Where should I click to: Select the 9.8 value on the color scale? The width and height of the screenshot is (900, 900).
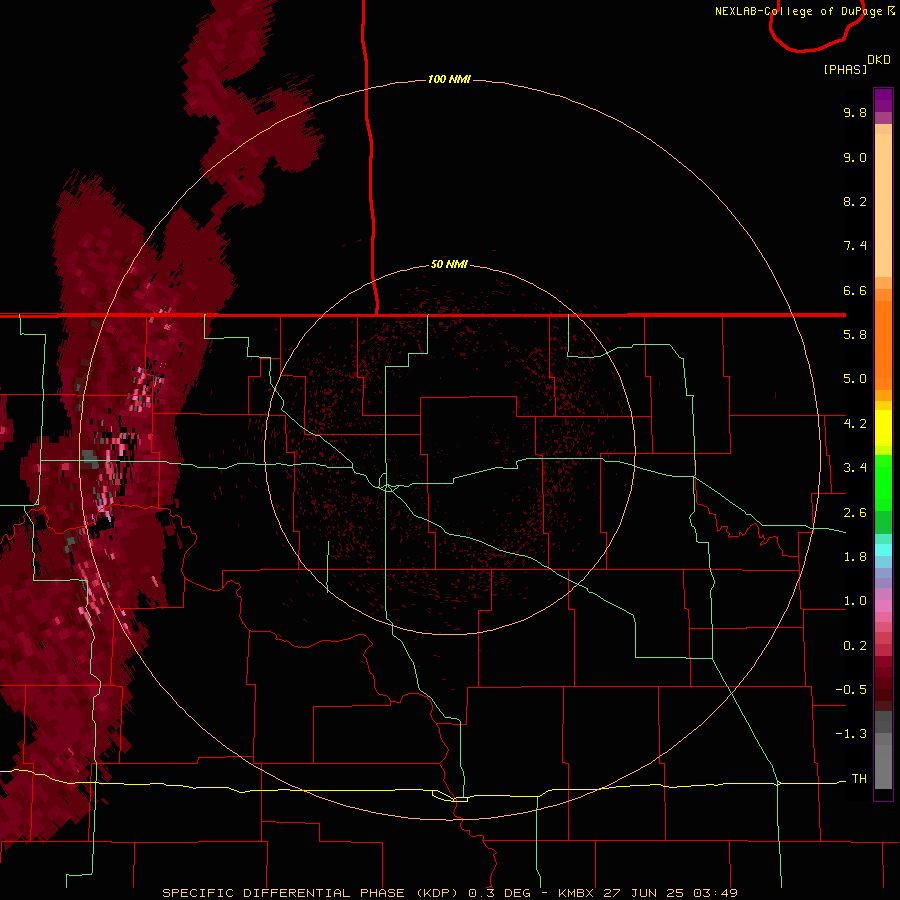[x=855, y=112]
